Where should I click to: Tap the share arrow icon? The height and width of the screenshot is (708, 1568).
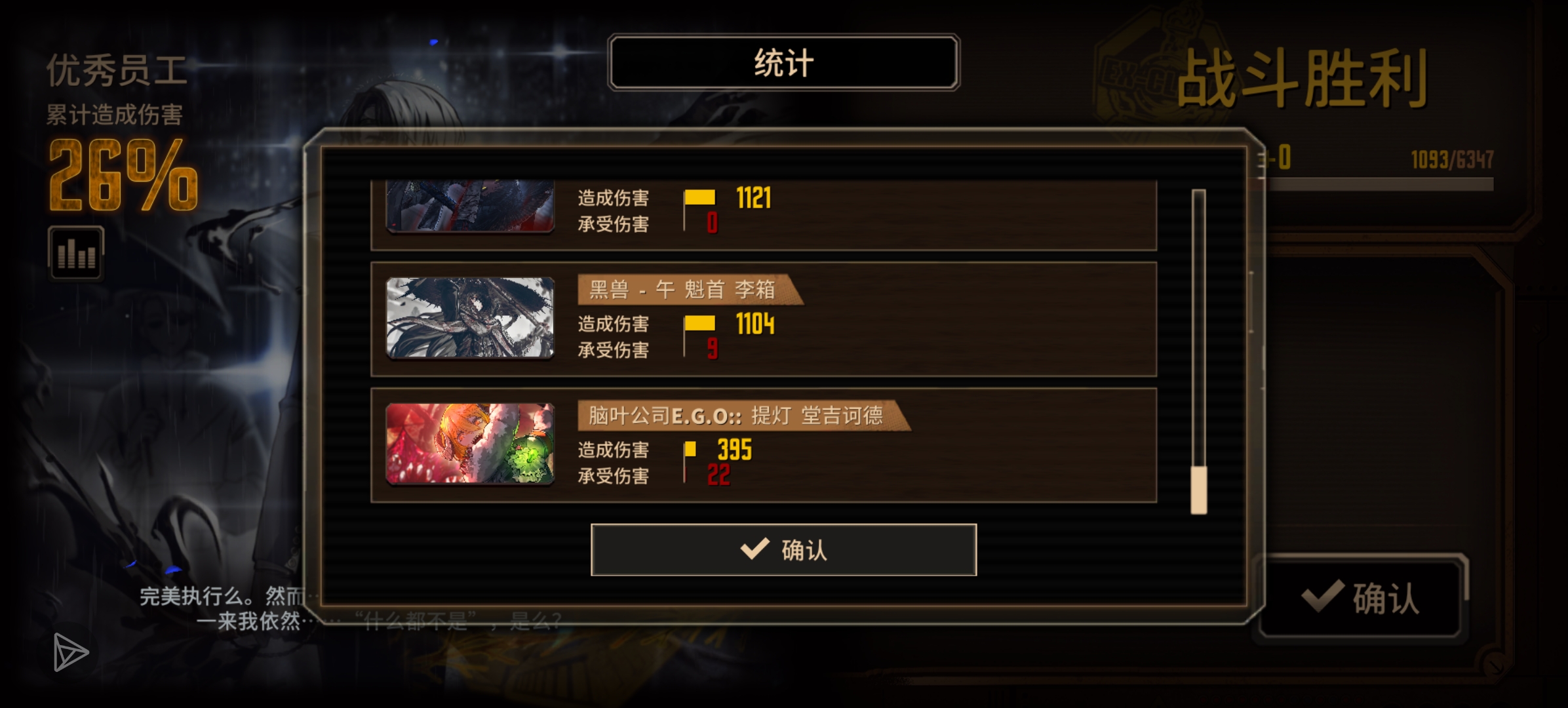pos(70,652)
